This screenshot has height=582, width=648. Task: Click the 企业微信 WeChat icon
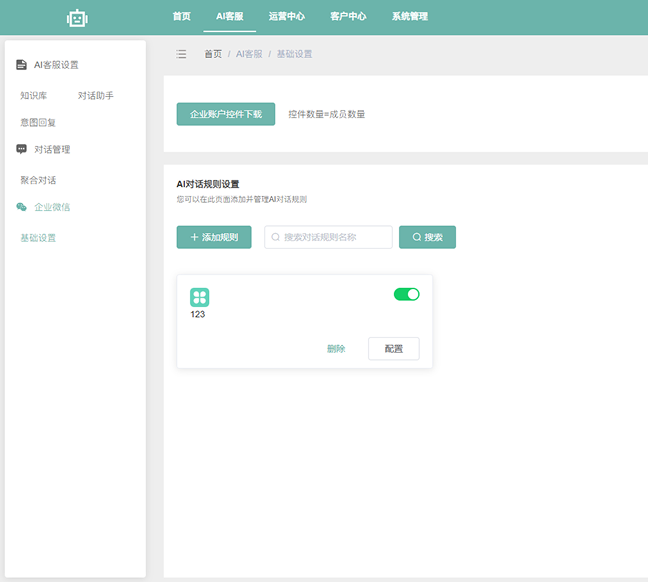(x=22, y=207)
